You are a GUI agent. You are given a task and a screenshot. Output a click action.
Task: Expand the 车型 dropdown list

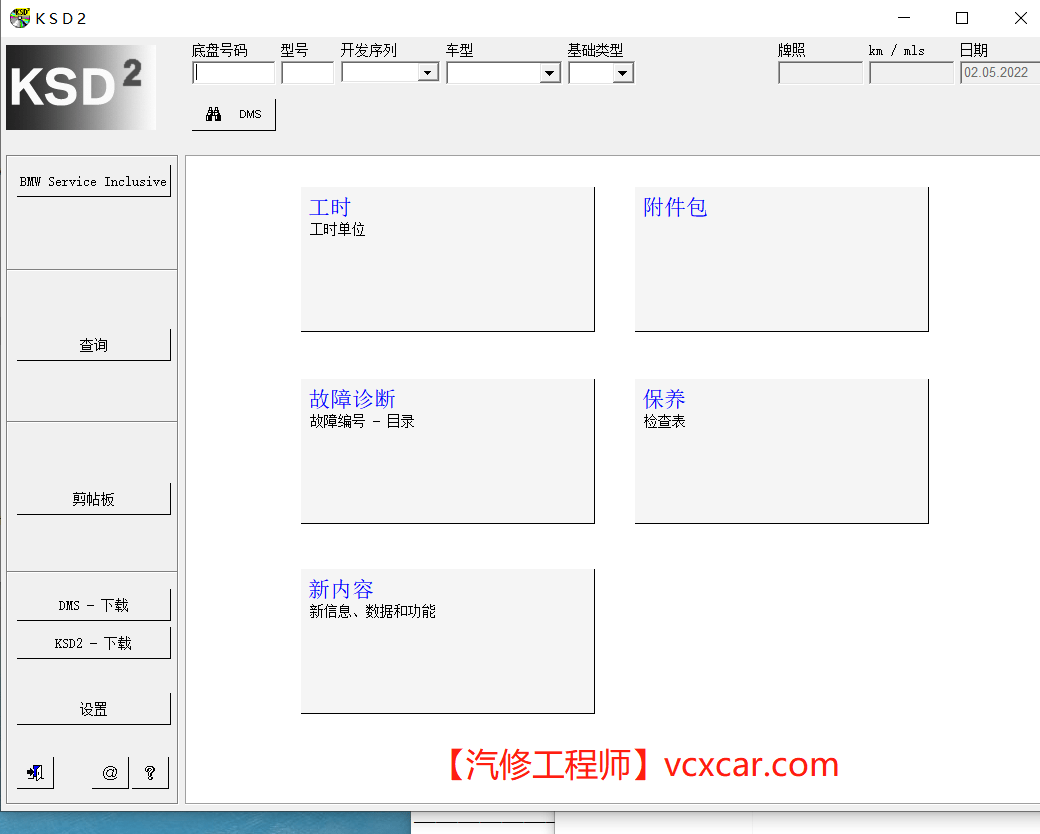point(550,72)
